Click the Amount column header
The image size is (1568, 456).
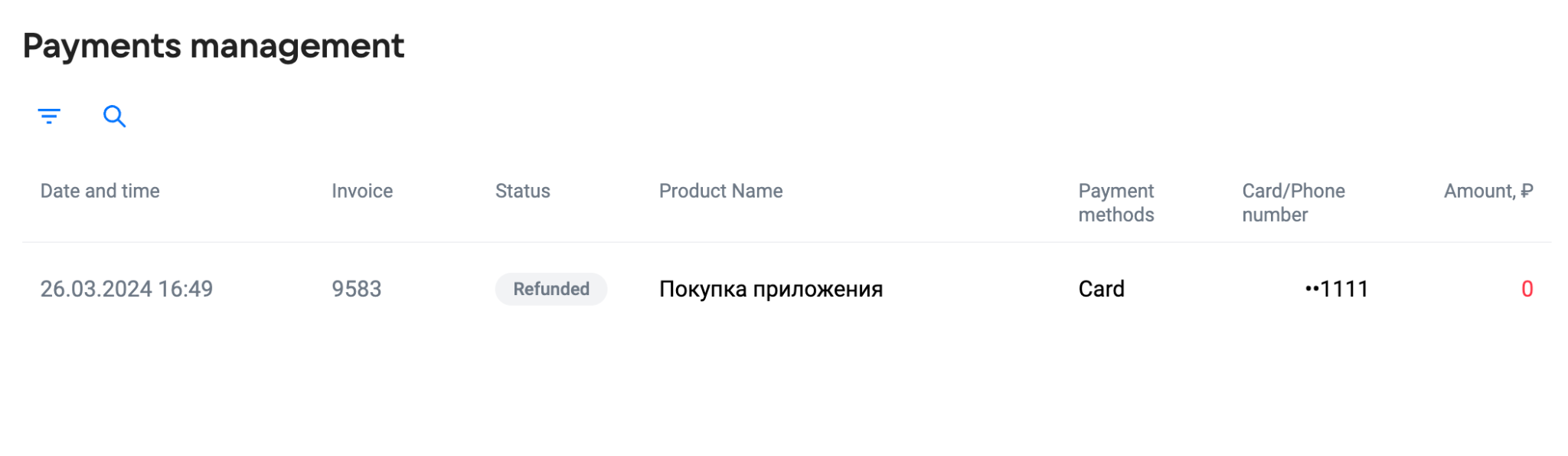tap(1488, 191)
